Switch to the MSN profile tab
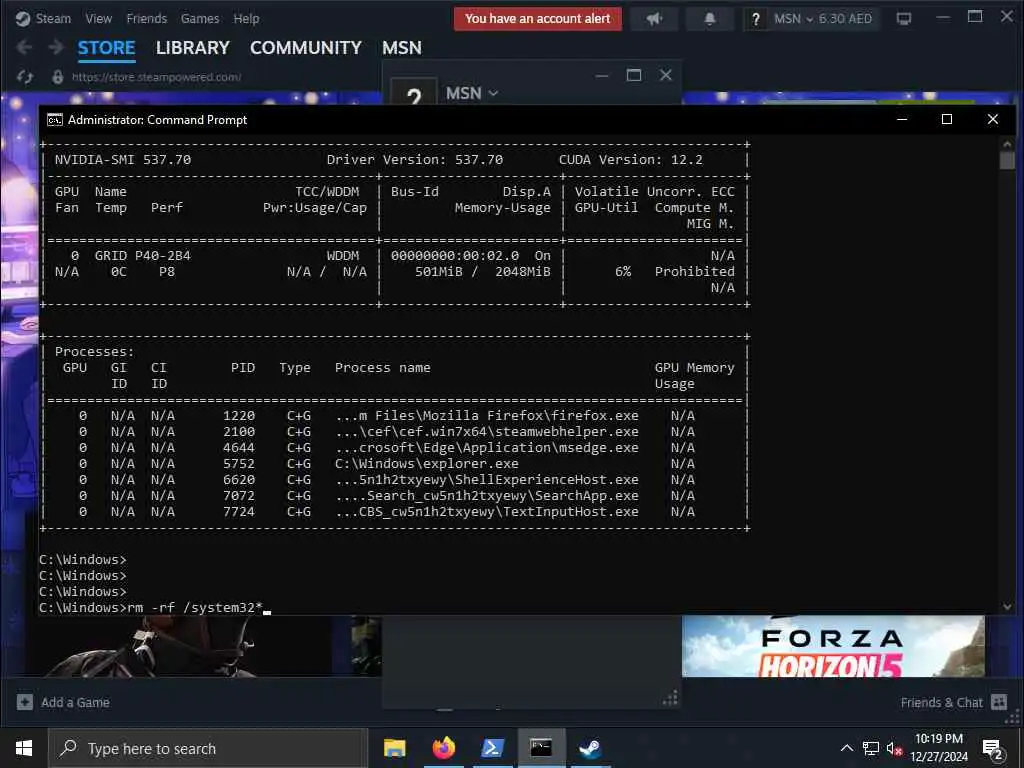Image resolution: width=1024 pixels, height=768 pixels. (402, 48)
